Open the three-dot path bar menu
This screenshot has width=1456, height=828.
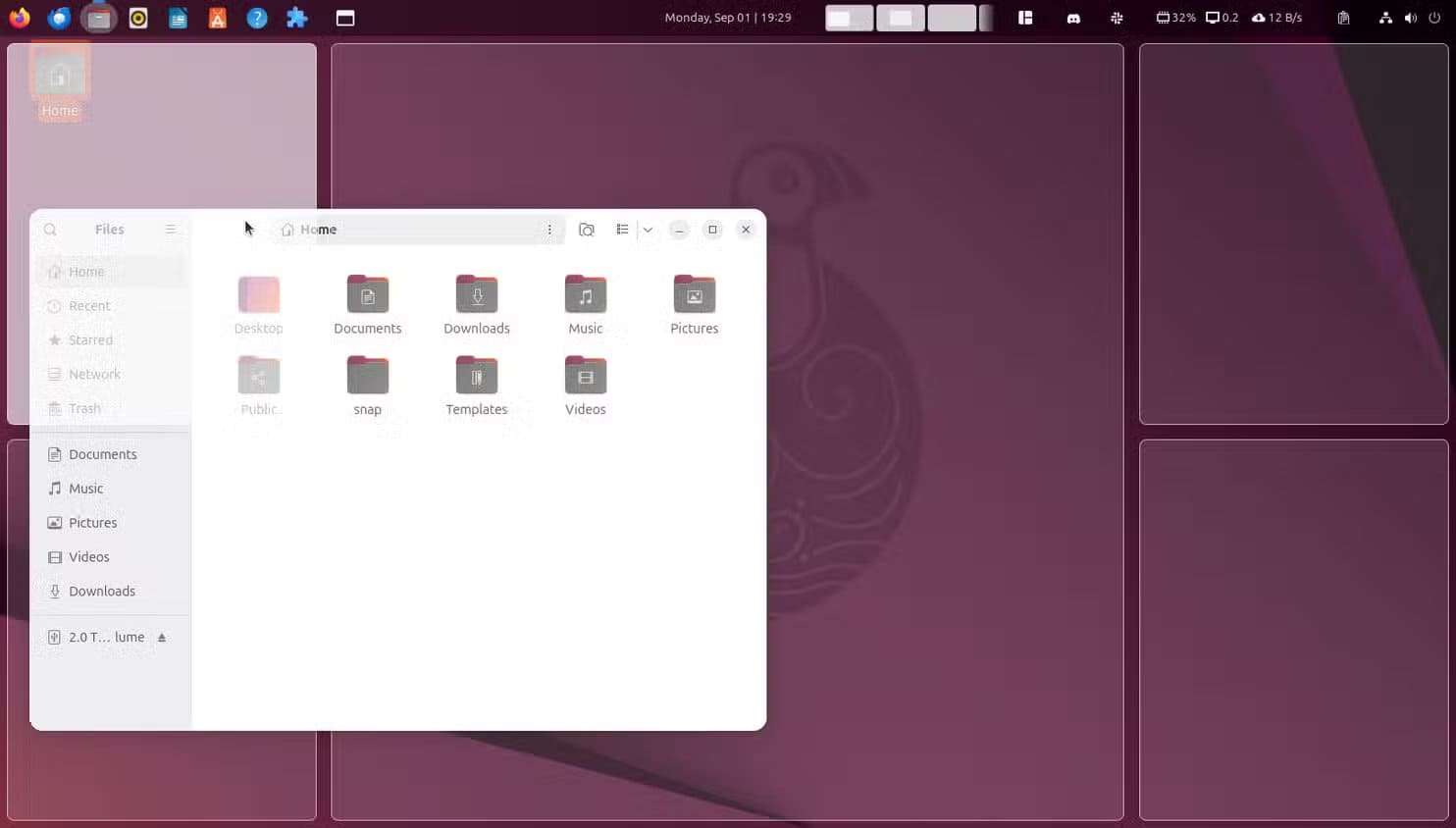[549, 229]
